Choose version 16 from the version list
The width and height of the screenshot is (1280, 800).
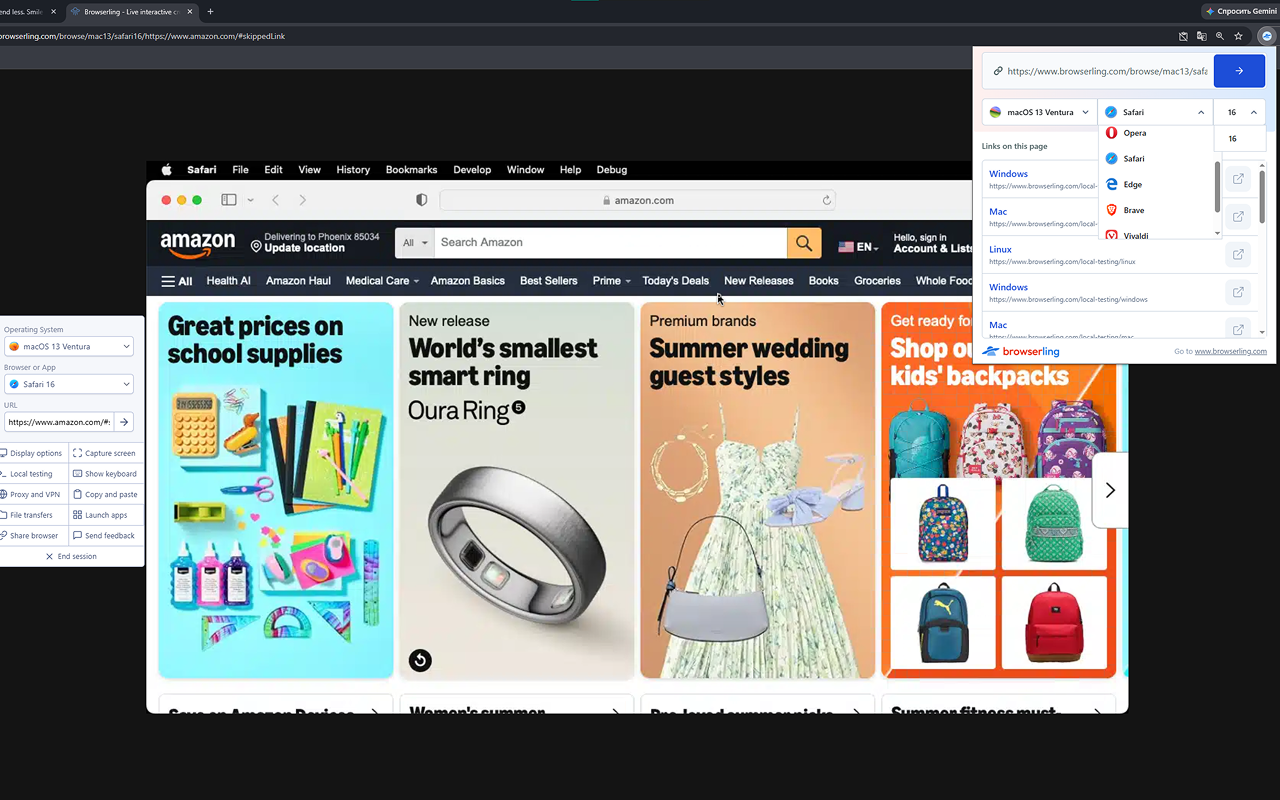pos(1240,139)
